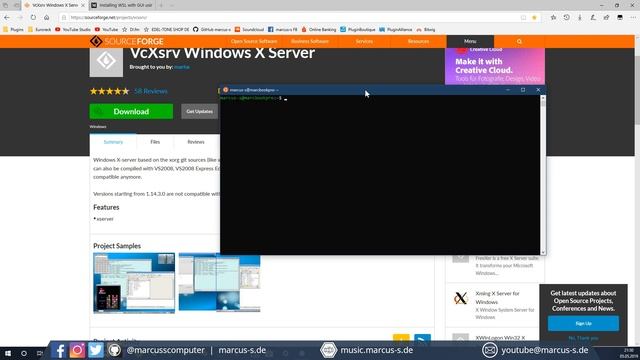Show tab previews chevron
This screenshot has height=360, width=640.
[x=172, y=5]
